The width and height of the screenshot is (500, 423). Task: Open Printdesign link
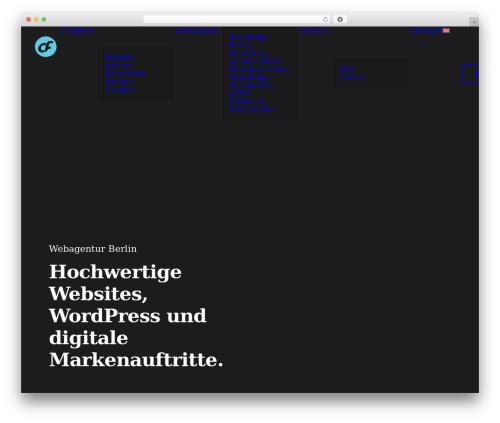(250, 77)
